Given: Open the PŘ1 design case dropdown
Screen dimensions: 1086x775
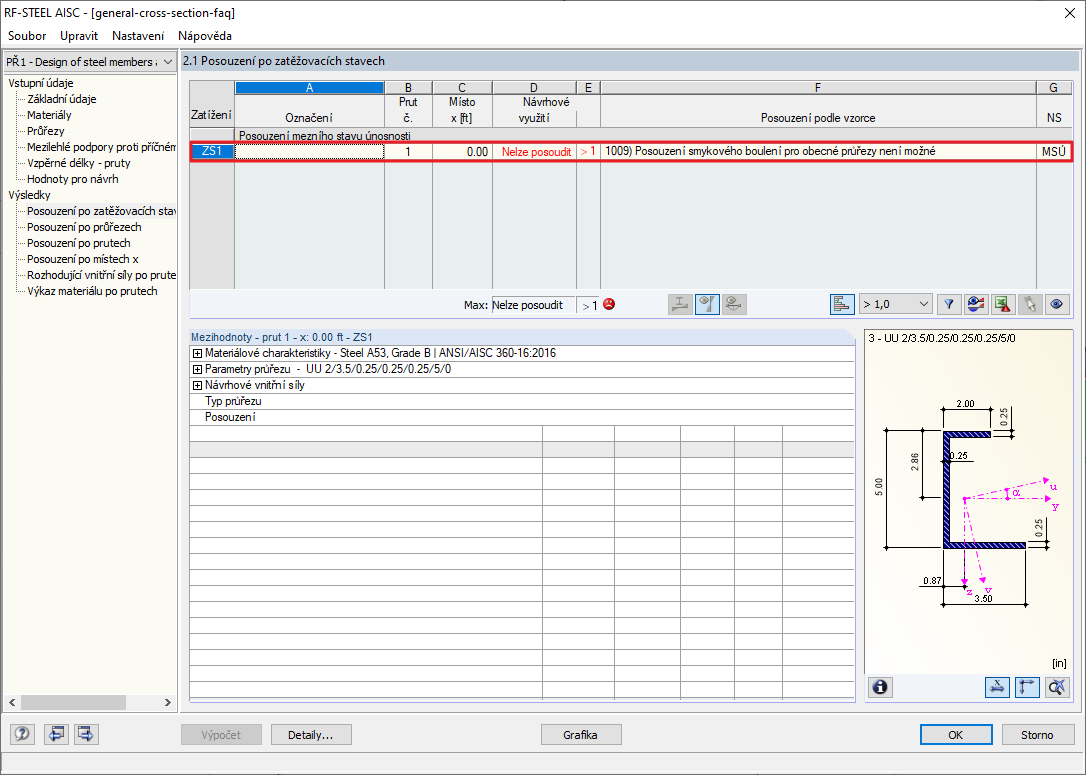Looking at the screenshot, I should [x=90, y=62].
